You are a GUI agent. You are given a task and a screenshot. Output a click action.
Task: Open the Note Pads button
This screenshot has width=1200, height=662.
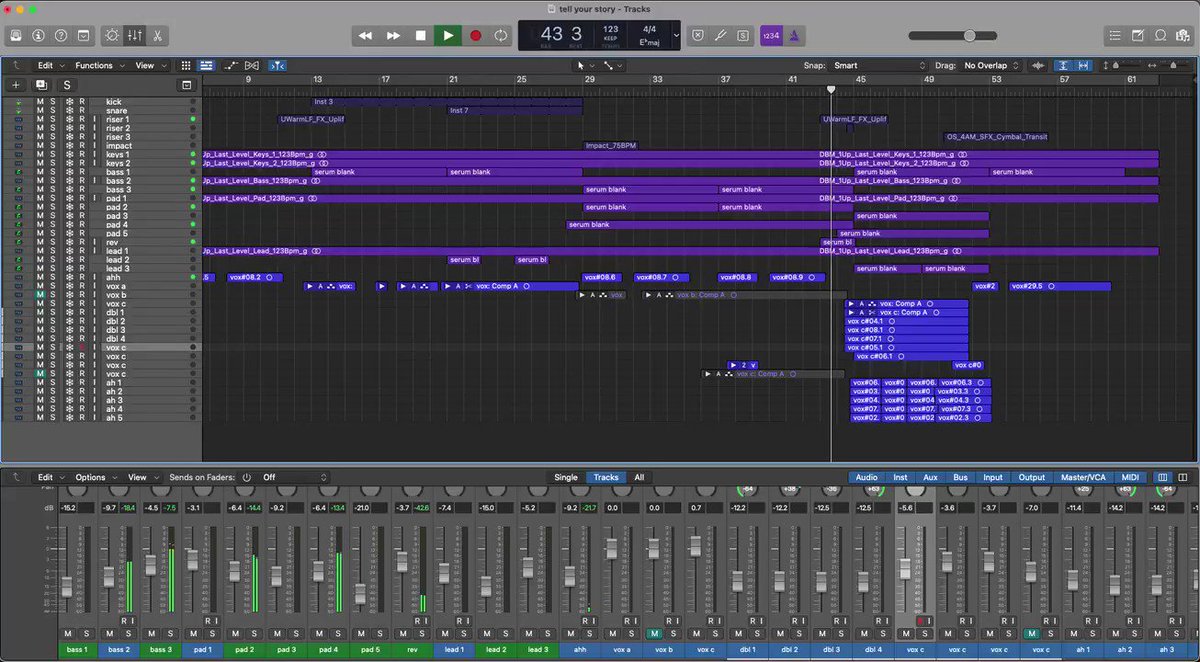pyautogui.click(x=1139, y=35)
